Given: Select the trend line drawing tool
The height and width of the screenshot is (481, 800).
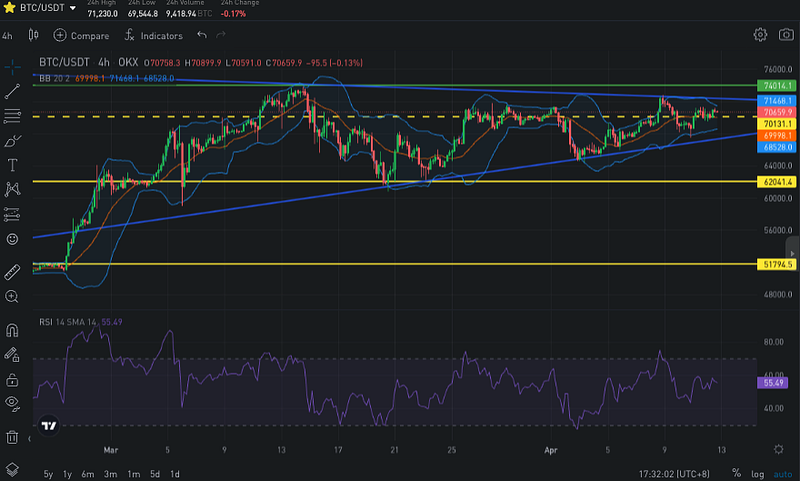Looking at the screenshot, I should pos(12,91).
